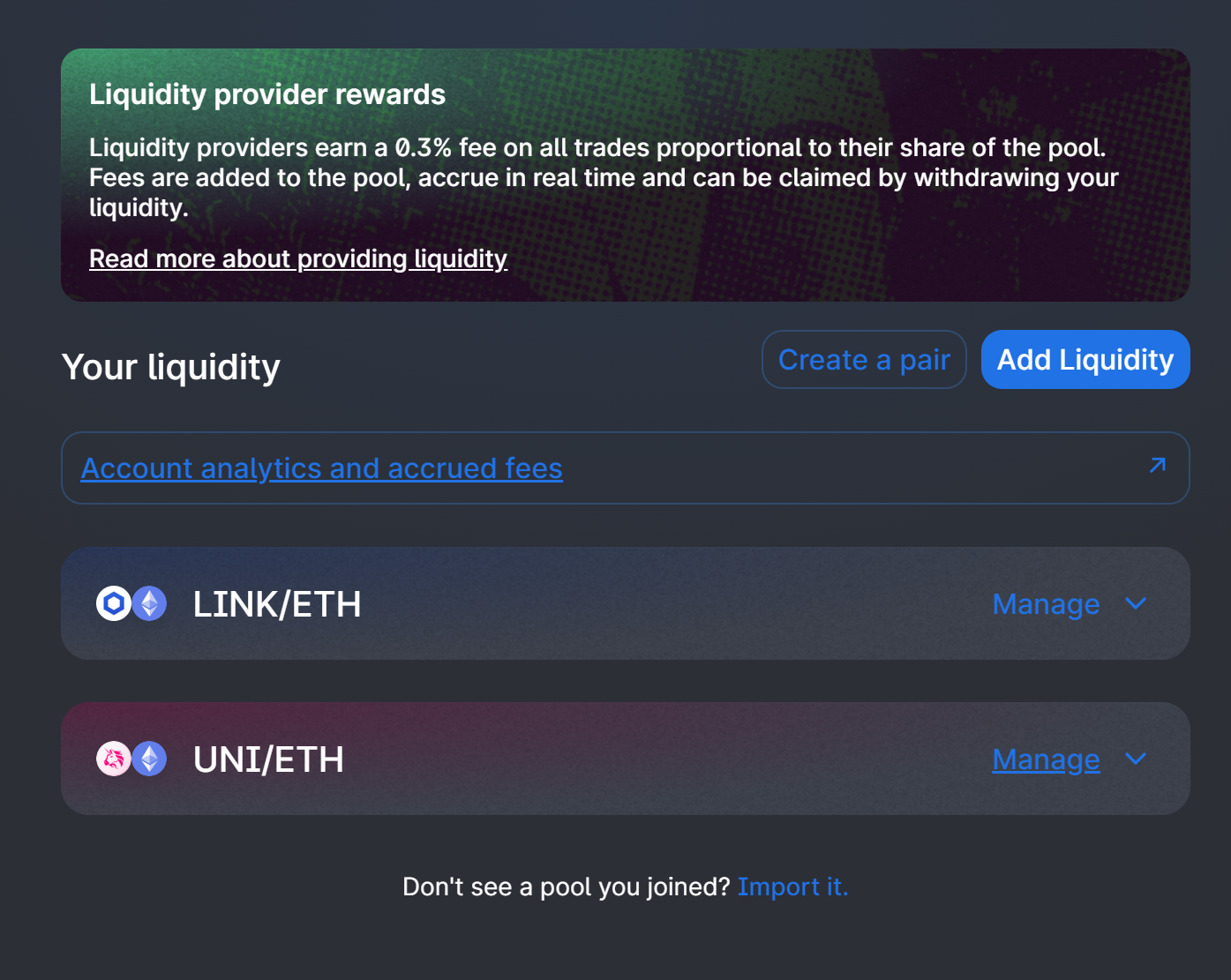The width and height of the screenshot is (1231, 980).
Task: Open the LINK/ETH paired token icons
Action: [x=131, y=603]
